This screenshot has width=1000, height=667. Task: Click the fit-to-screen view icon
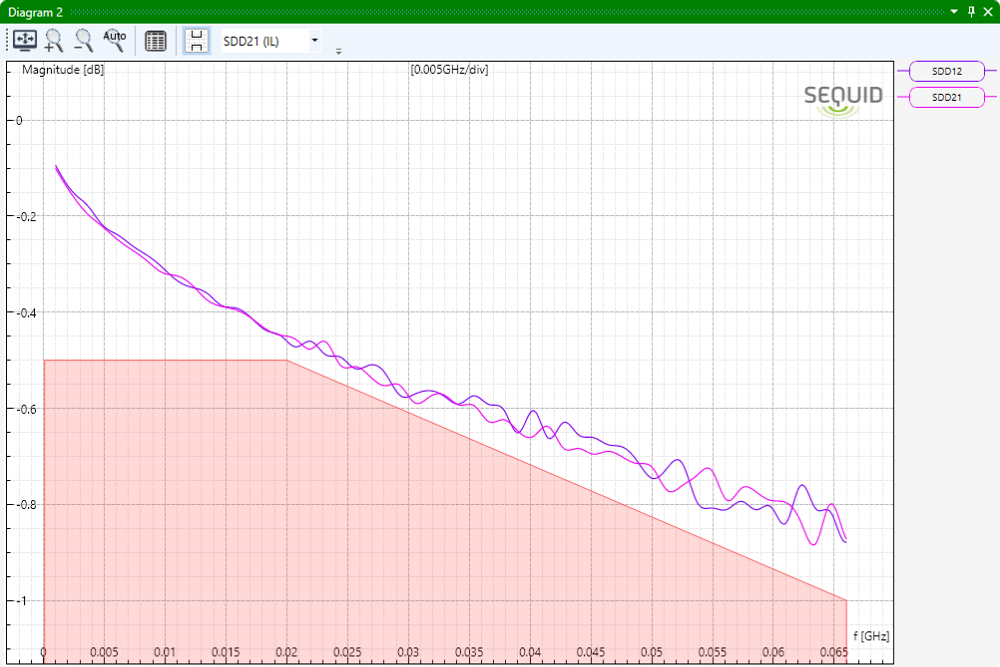(x=24, y=41)
